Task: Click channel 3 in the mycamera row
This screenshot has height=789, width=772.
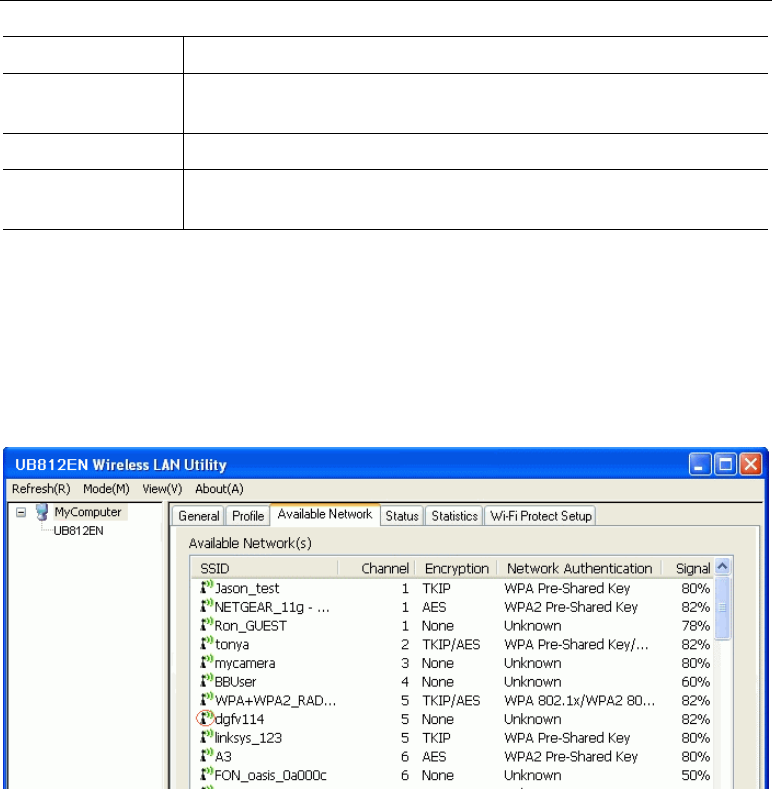Action: pyautogui.click(x=405, y=663)
